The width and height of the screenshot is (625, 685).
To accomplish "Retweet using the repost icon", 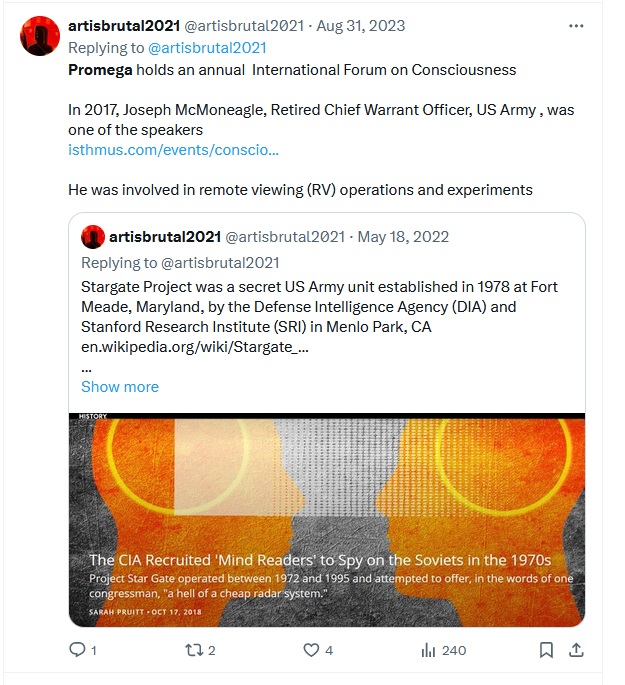I will pyautogui.click(x=194, y=650).
